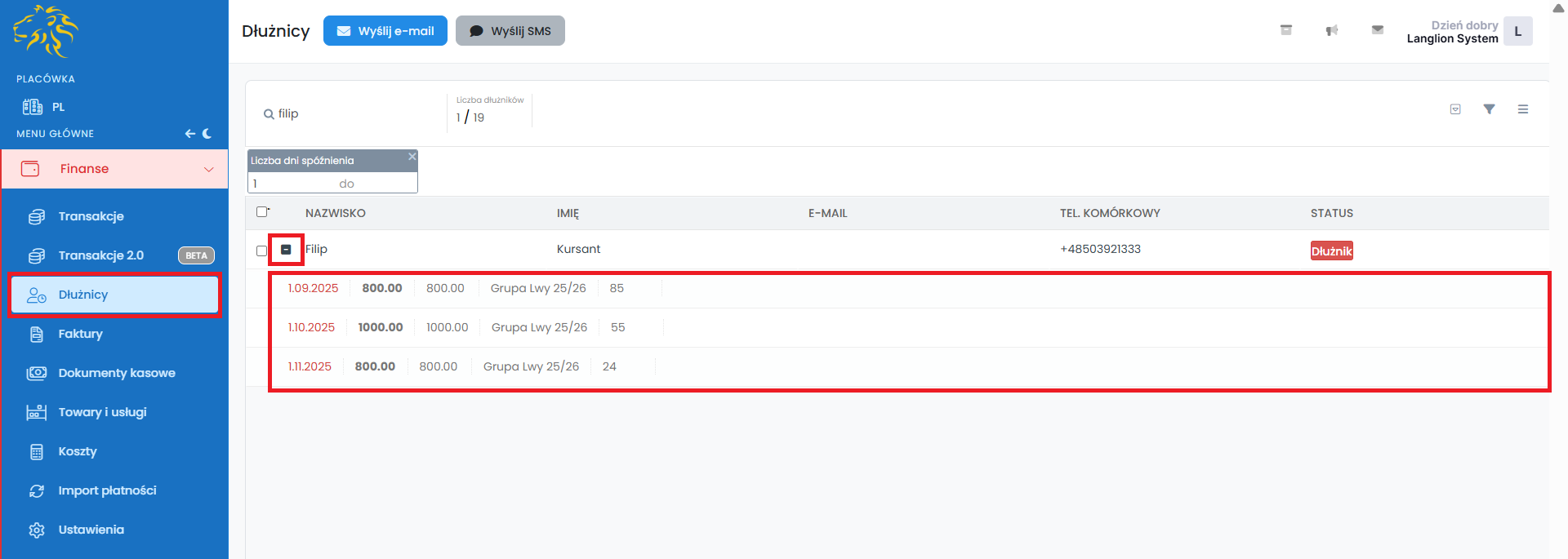1568x559 pixels.
Task: Open announcements megaphone icon
Action: click(x=1331, y=30)
